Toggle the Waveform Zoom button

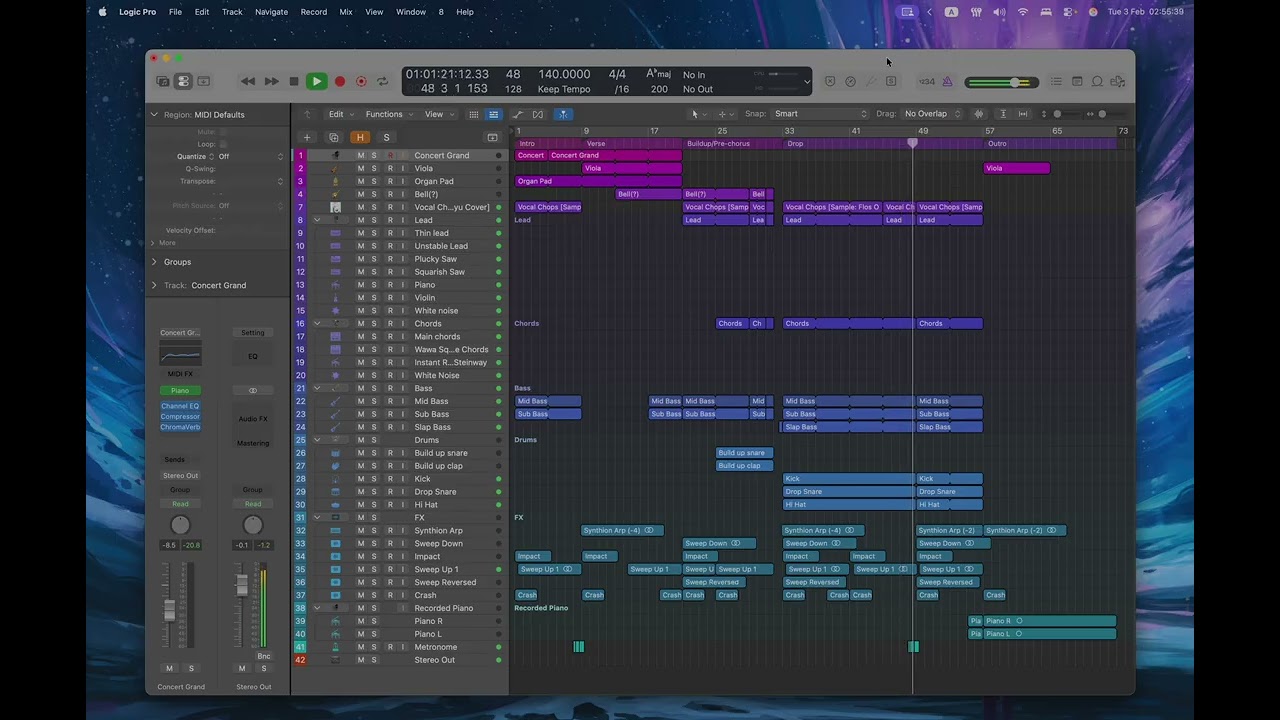pos(979,114)
